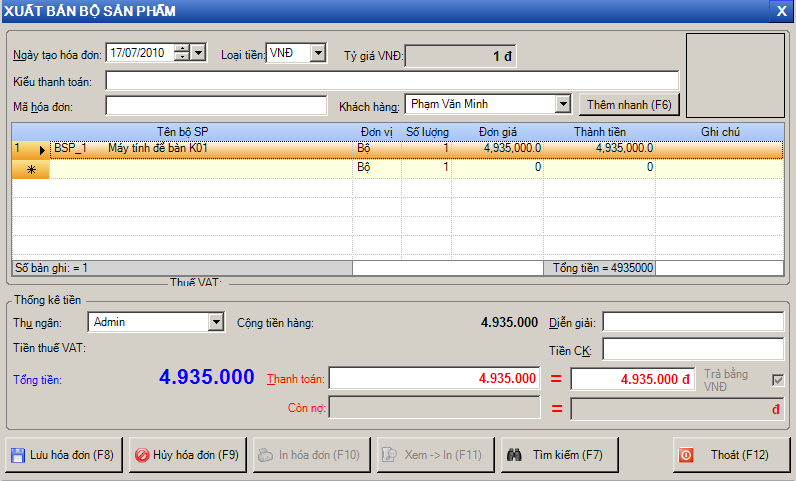Click the red cancel icon on Hủy hóa đơn
The height and width of the screenshot is (481, 796).
pyautogui.click(x=142, y=455)
